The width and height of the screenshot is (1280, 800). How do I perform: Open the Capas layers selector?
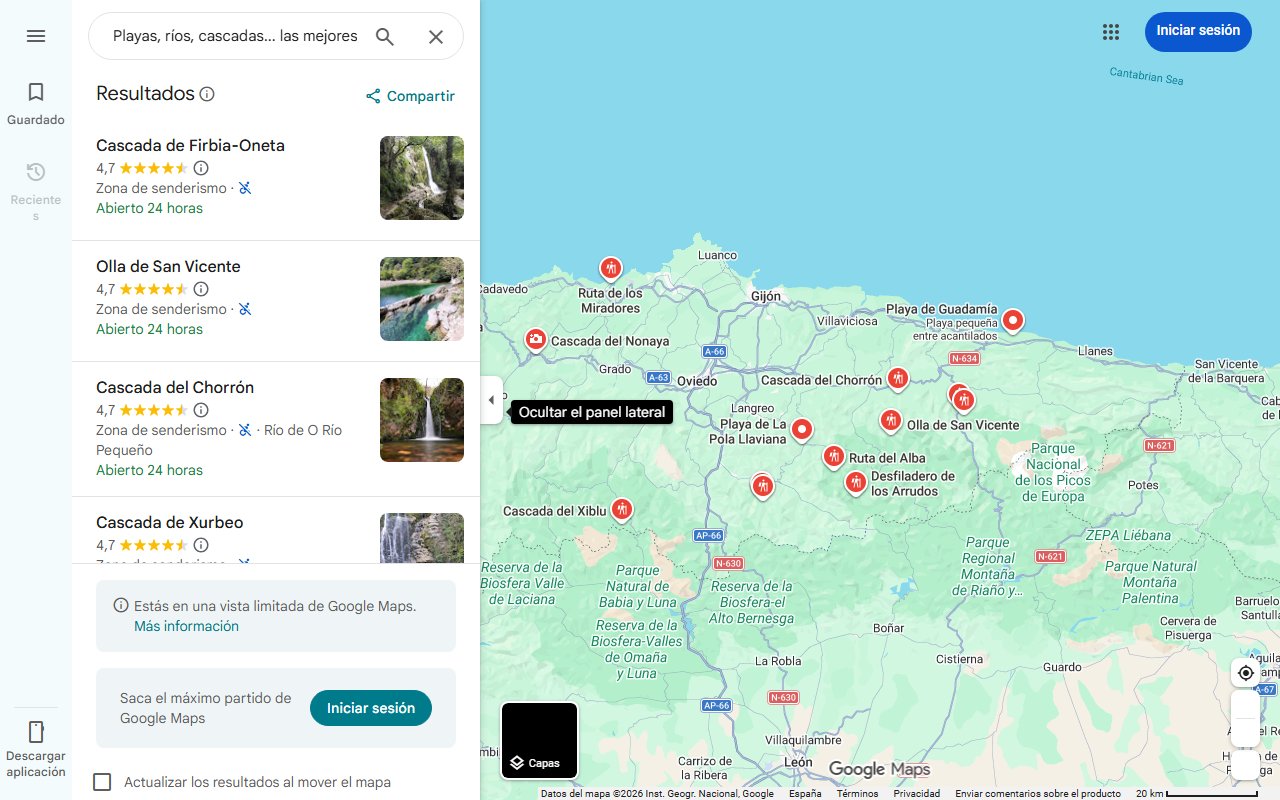pyautogui.click(x=539, y=741)
